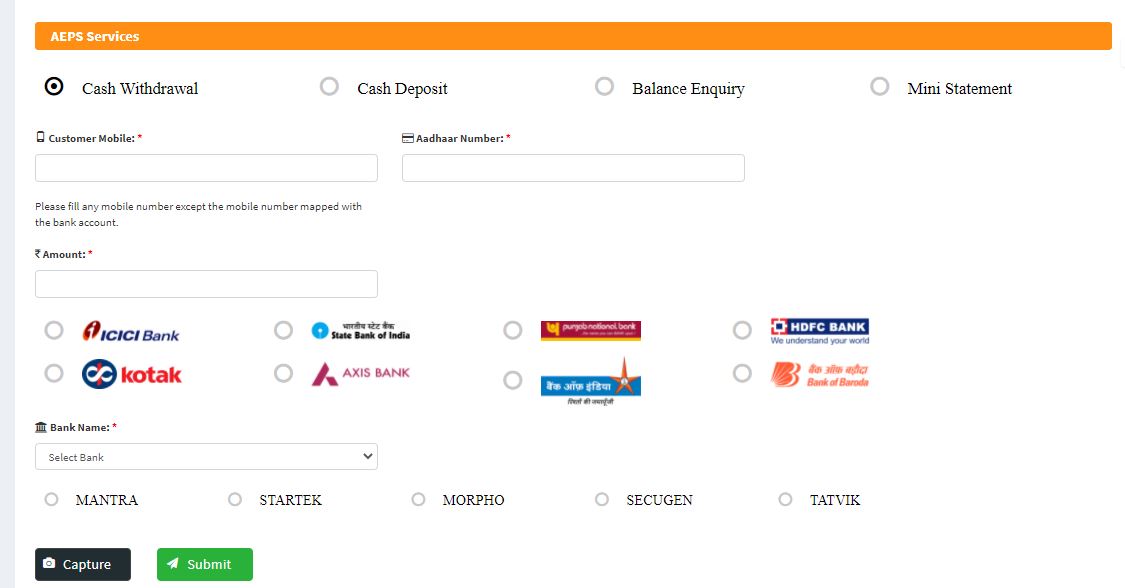
Task: Select the Mini Statement radio option
Action: pos(879,87)
